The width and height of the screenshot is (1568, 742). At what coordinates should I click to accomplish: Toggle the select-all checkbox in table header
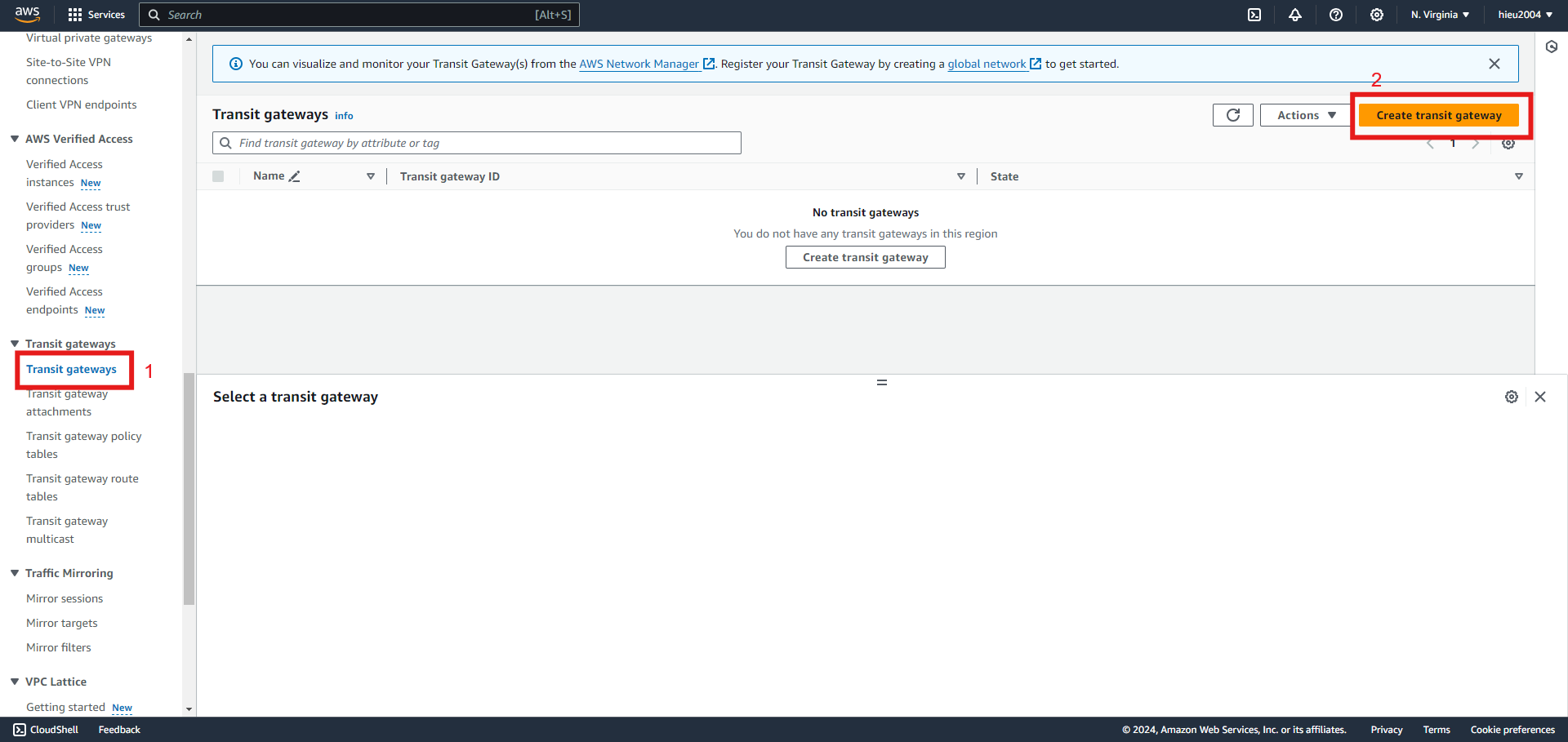point(218,176)
